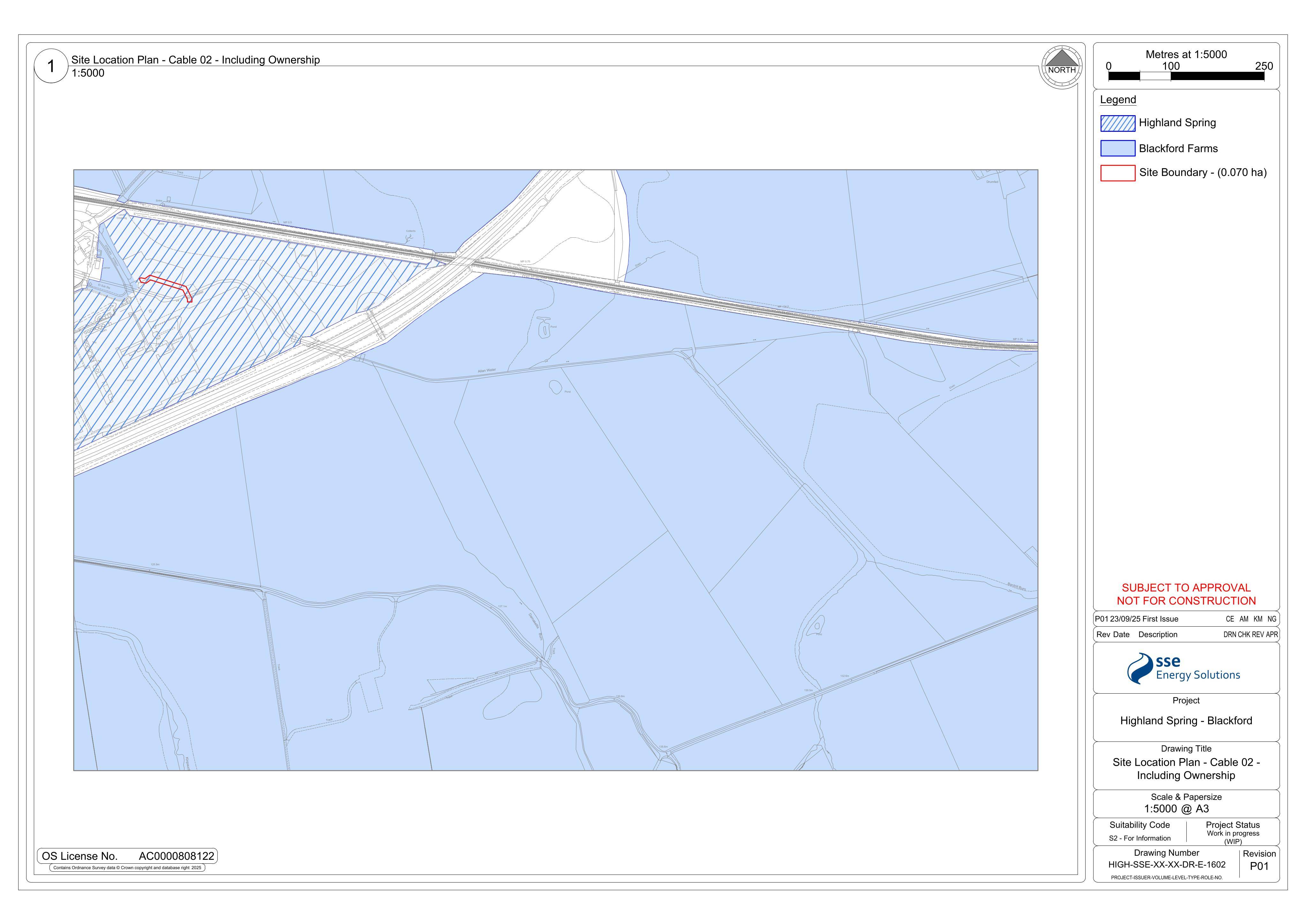Click the red site boundary outline on map
The width and height of the screenshot is (1307, 924).
tap(166, 288)
